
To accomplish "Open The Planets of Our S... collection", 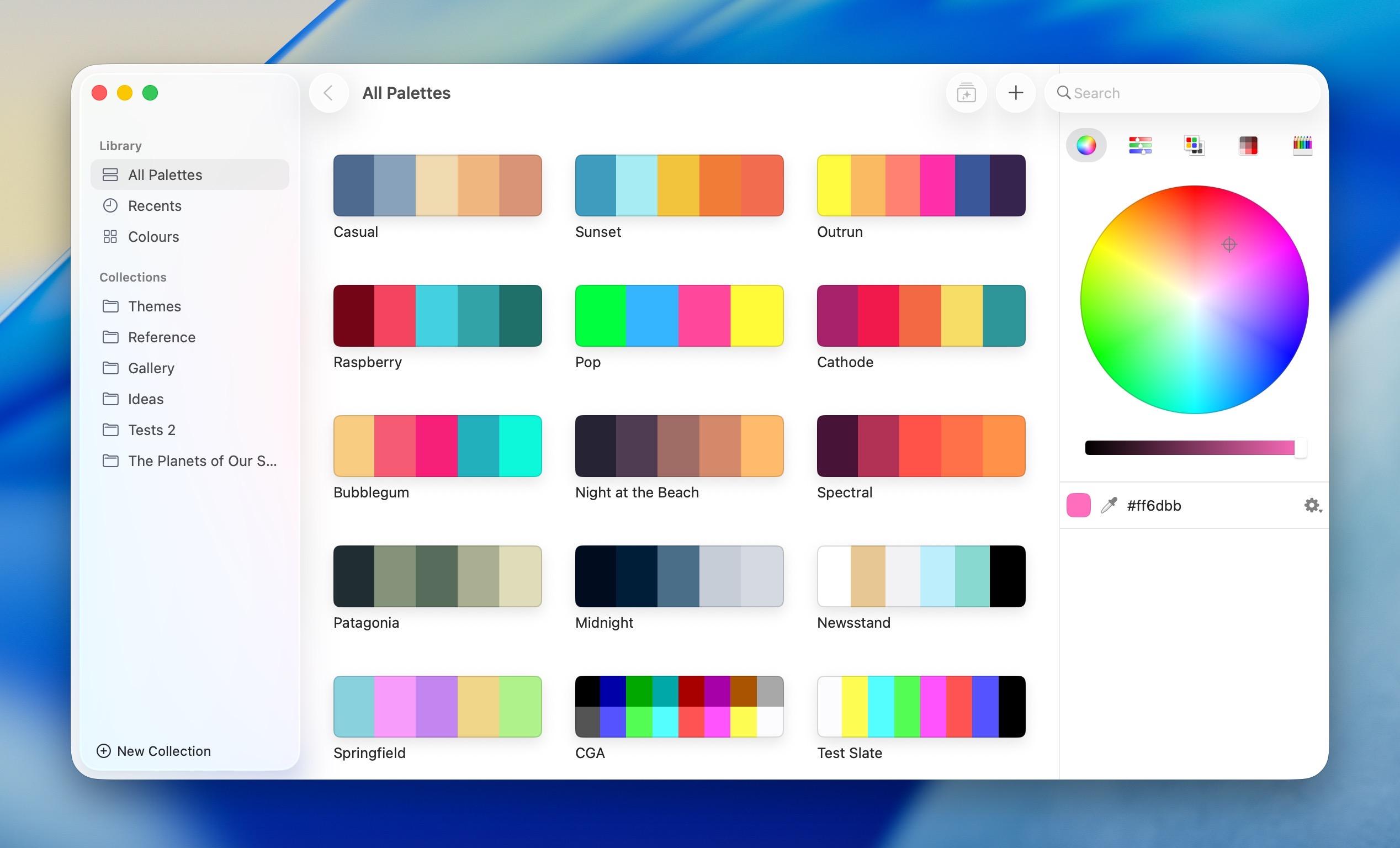I will click(190, 461).
